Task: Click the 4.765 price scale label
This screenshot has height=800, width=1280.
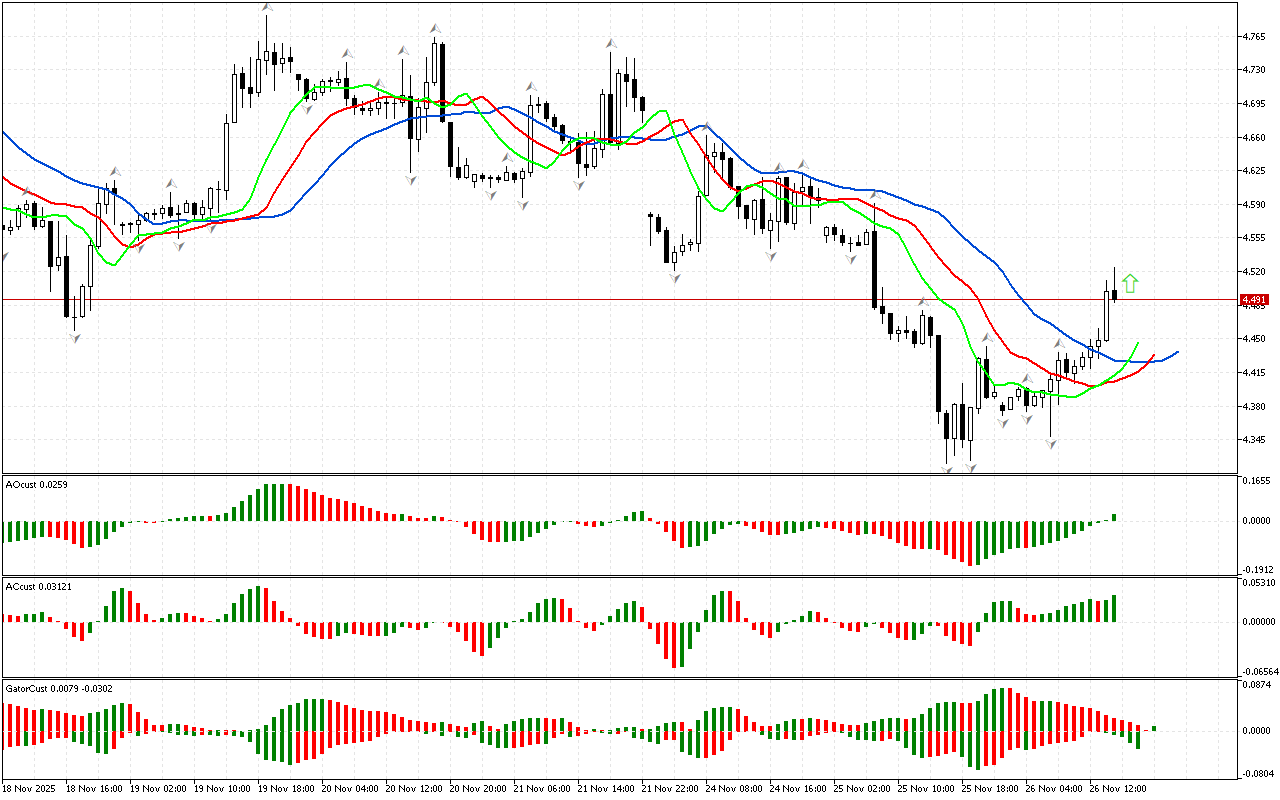Action: pyautogui.click(x=1254, y=37)
